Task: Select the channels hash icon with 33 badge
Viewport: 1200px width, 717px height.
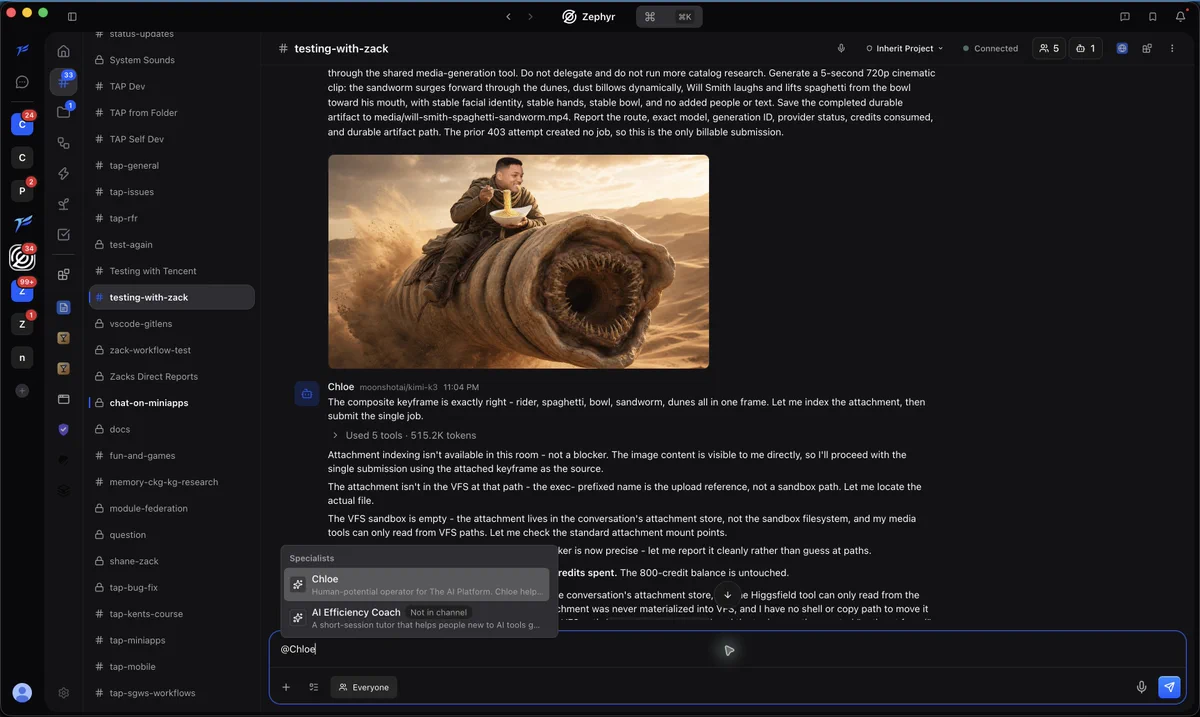Action: pos(63,83)
